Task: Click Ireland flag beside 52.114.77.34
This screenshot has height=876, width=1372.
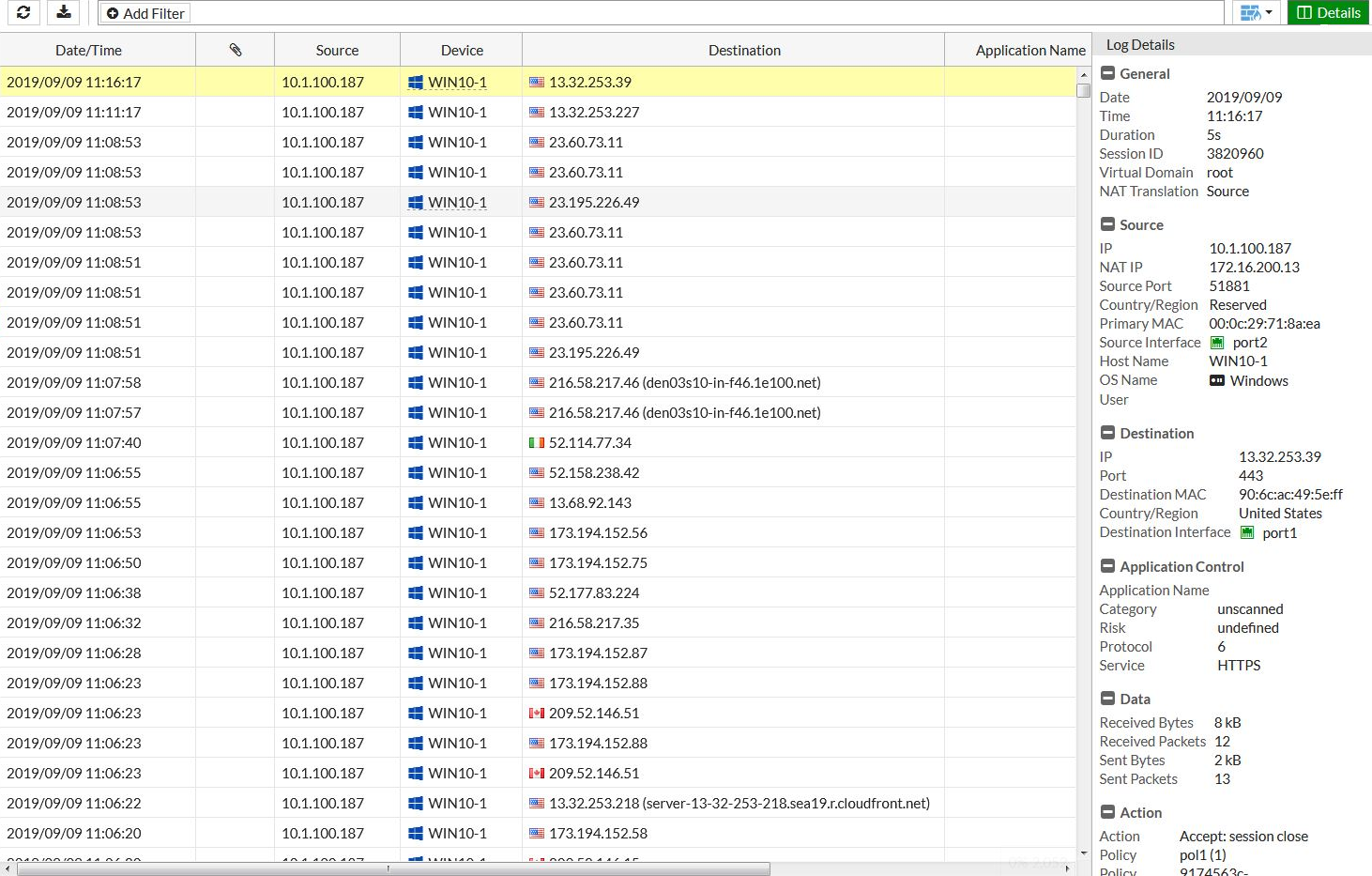Action: (x=537, y=442)
